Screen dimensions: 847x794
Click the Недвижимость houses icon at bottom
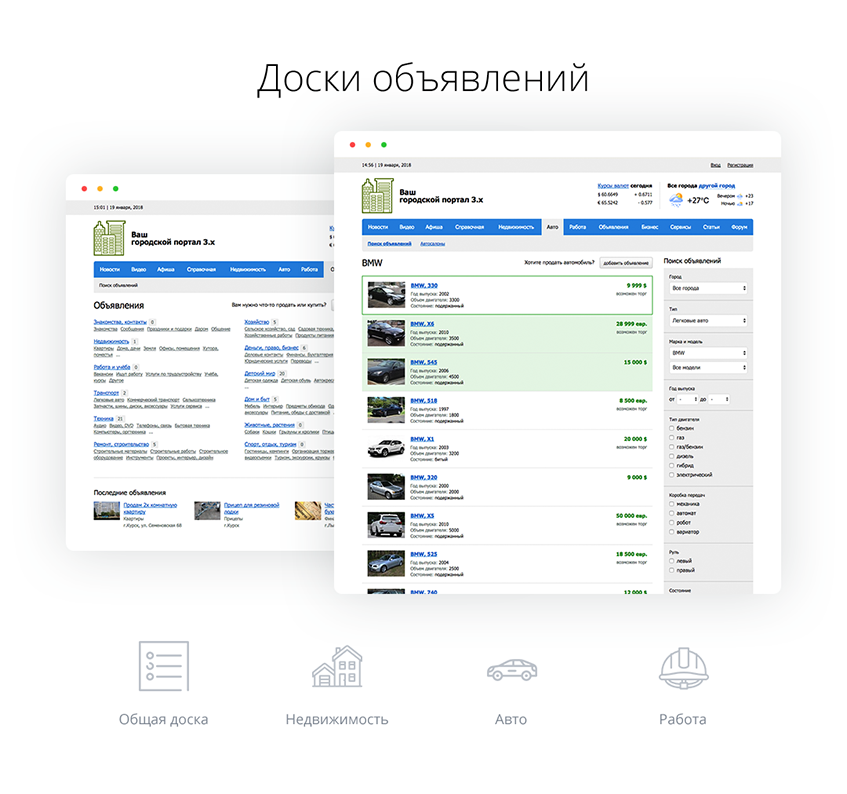point(337,667)
